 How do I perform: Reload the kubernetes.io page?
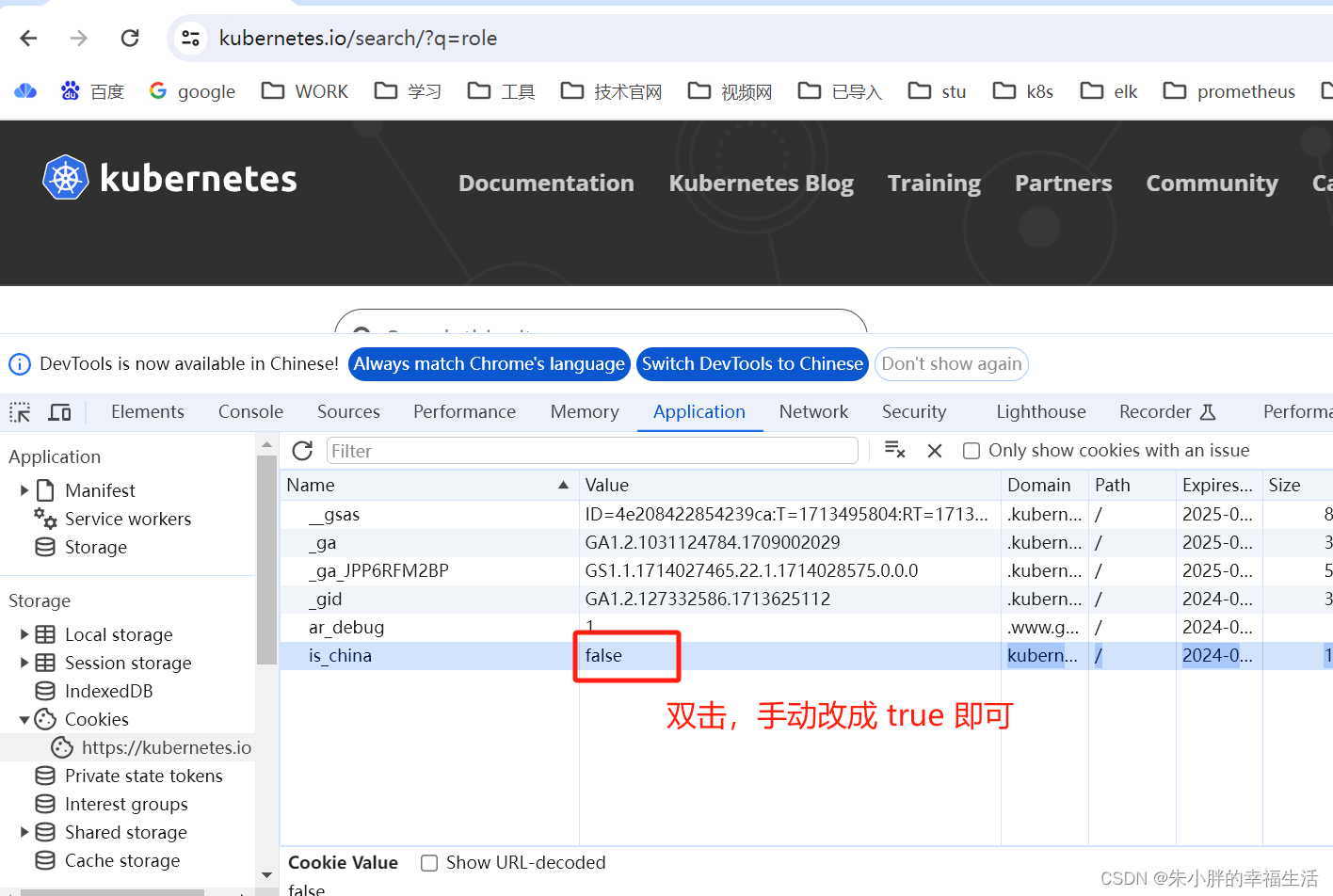point(130,38)
